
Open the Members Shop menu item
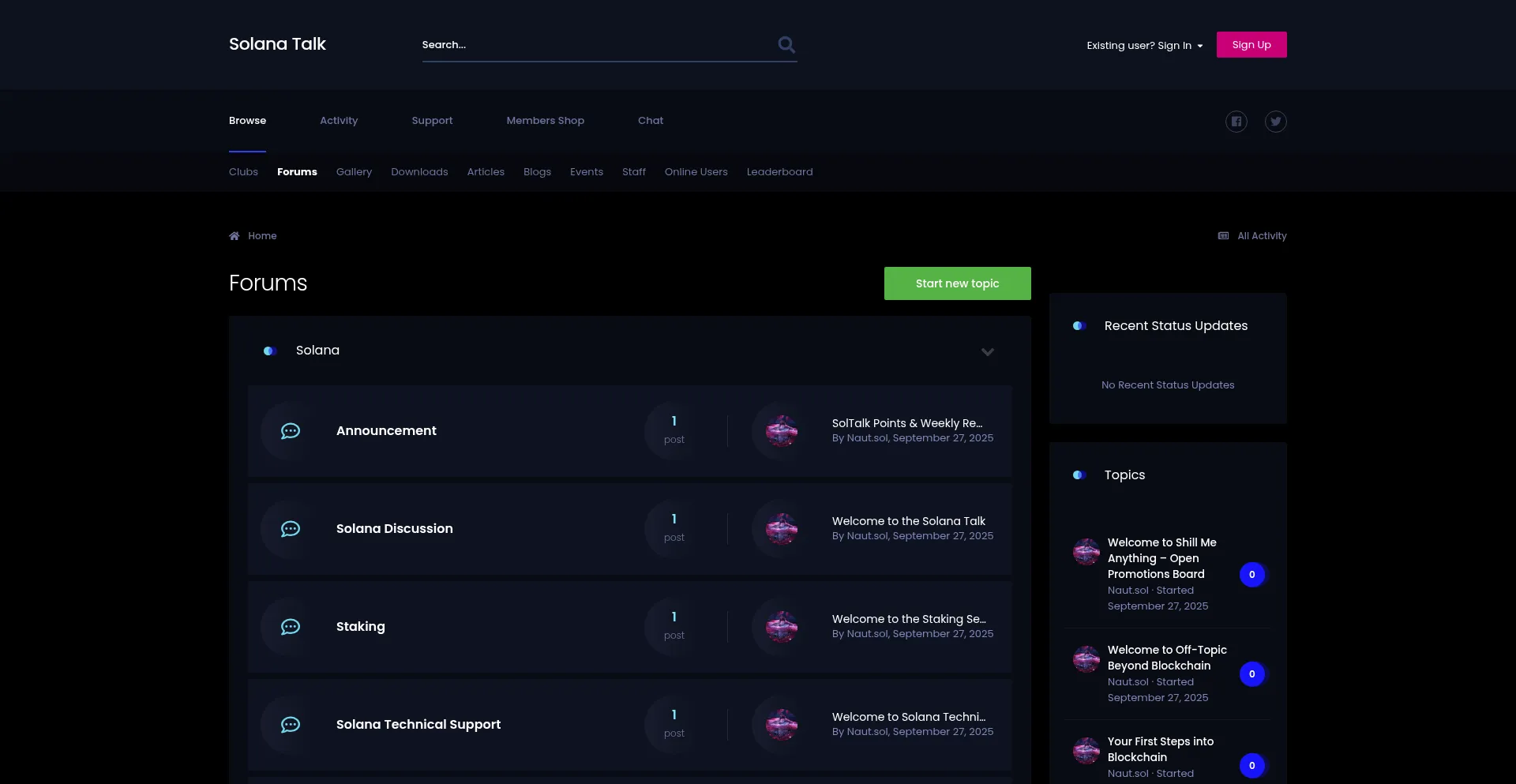pos(545,121)
